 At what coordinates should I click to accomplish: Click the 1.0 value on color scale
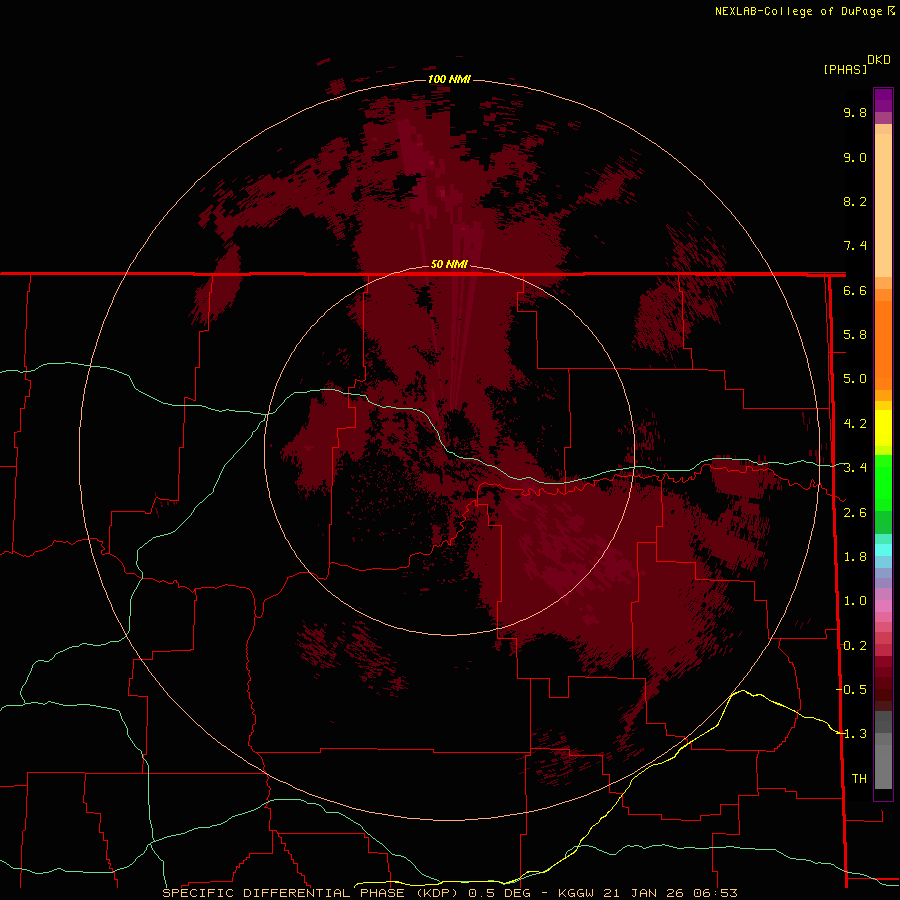tap(855, 601)
